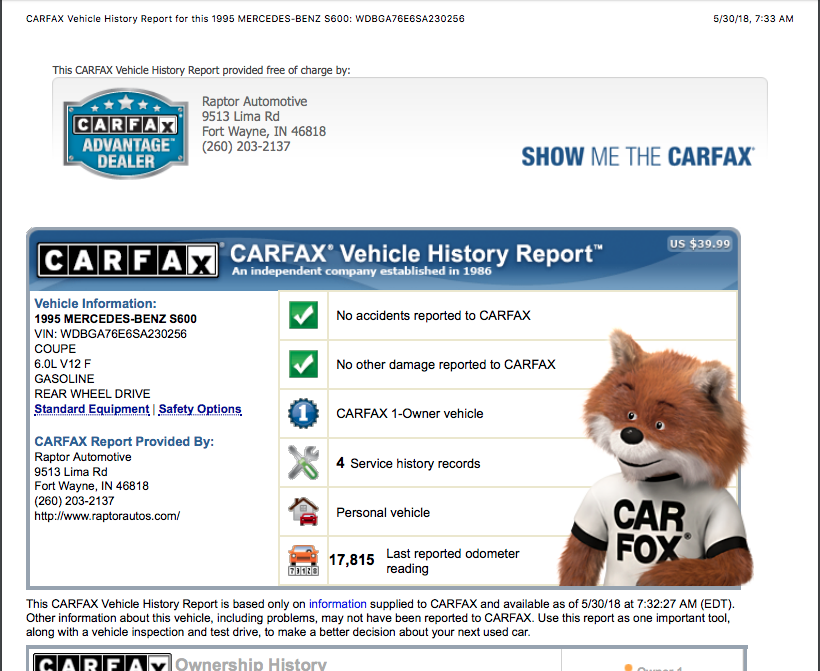Open the Standard Equipment link

click(x=92, y=409)
